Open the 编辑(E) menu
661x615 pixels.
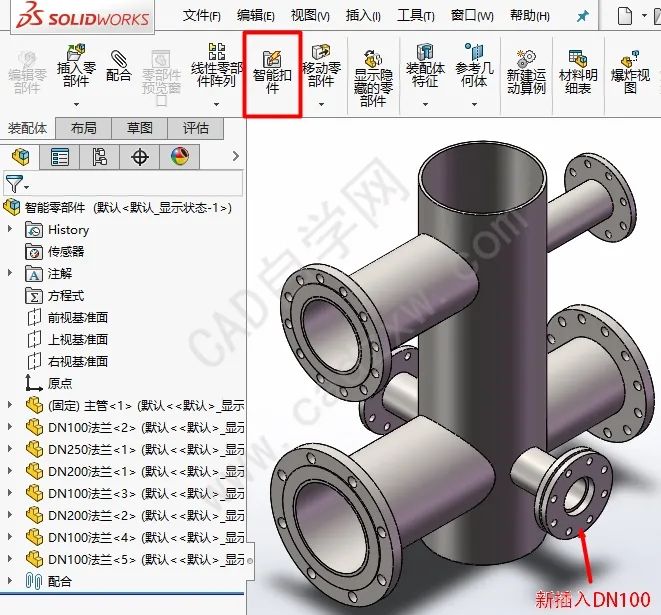(x=255, y=16)
